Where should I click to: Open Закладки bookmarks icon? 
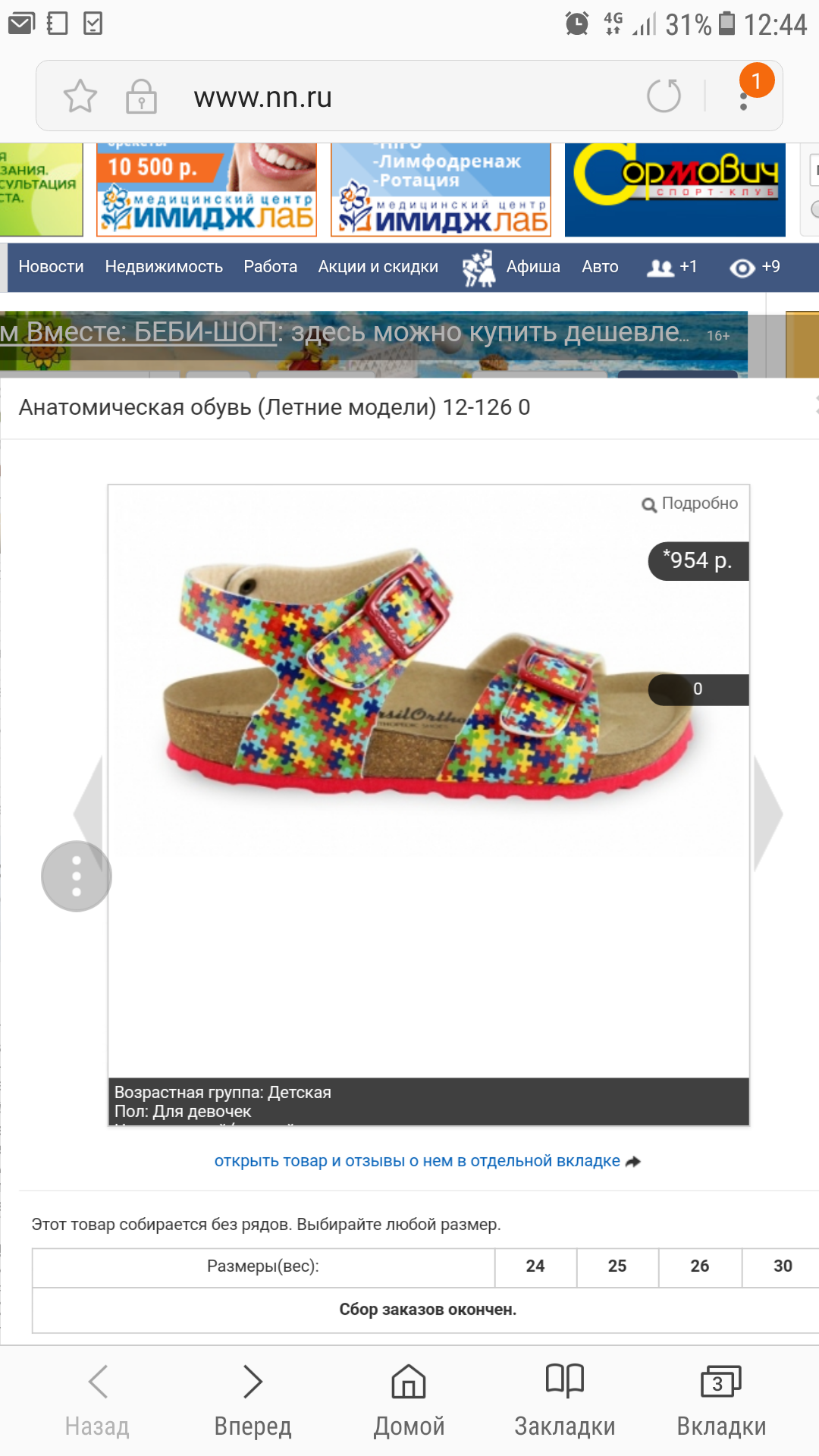[565, 1400]
